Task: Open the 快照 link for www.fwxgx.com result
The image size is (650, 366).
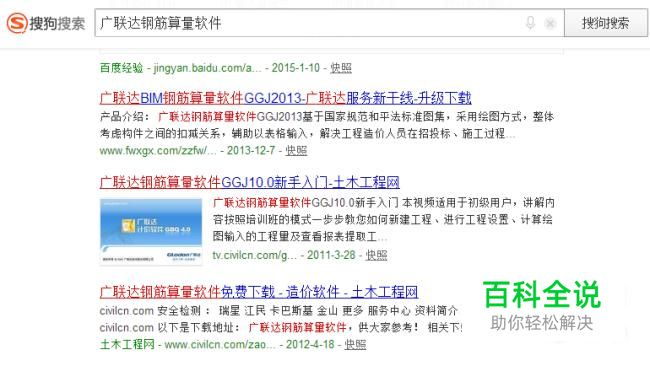Action: click(296, 150)
